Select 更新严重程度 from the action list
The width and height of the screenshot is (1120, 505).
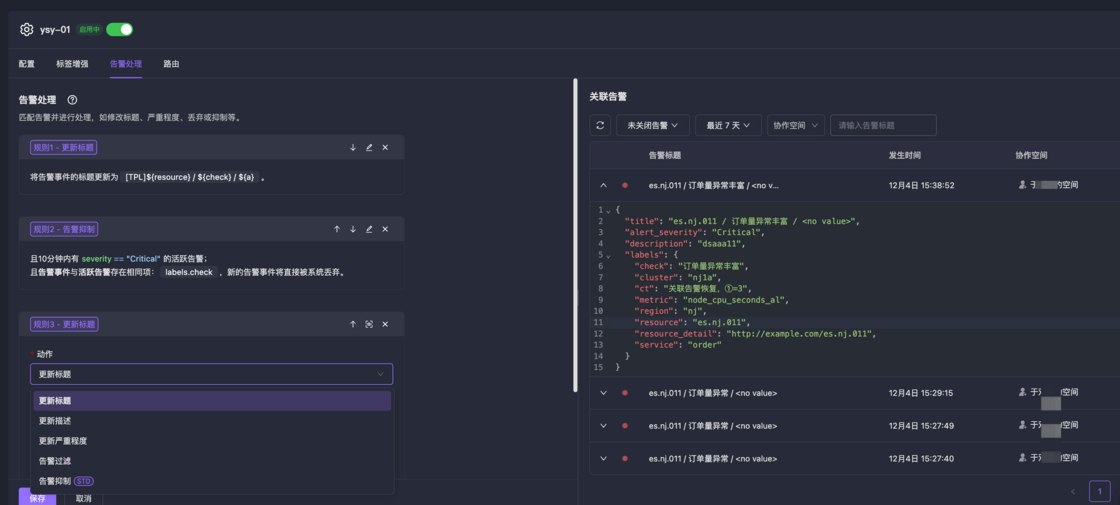(x=63, y=441)
